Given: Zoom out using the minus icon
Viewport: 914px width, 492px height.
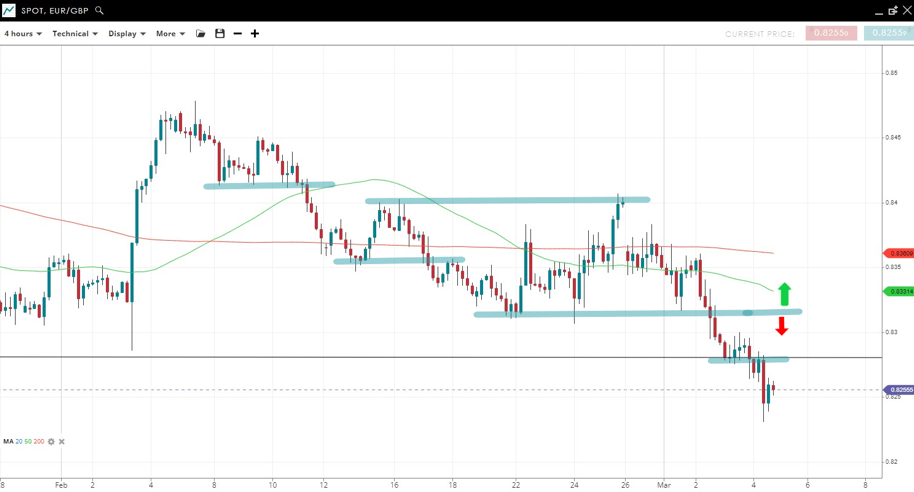Looking at the screenshot, I should 238,34.
